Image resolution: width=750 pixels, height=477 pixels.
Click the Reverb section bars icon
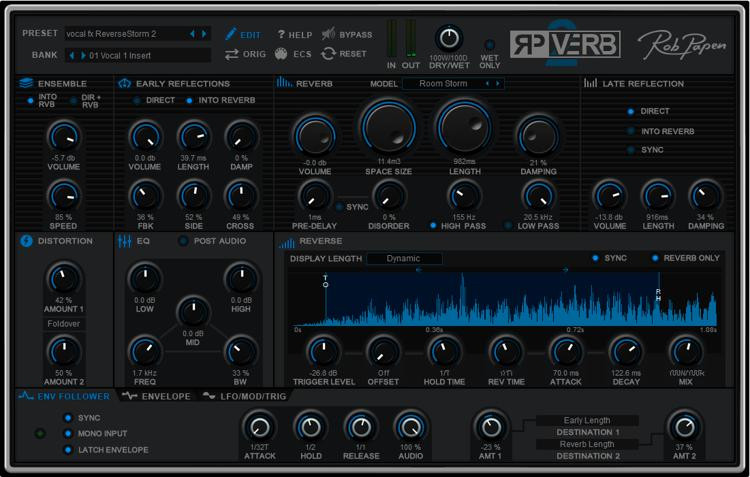(x=284, y=82)
